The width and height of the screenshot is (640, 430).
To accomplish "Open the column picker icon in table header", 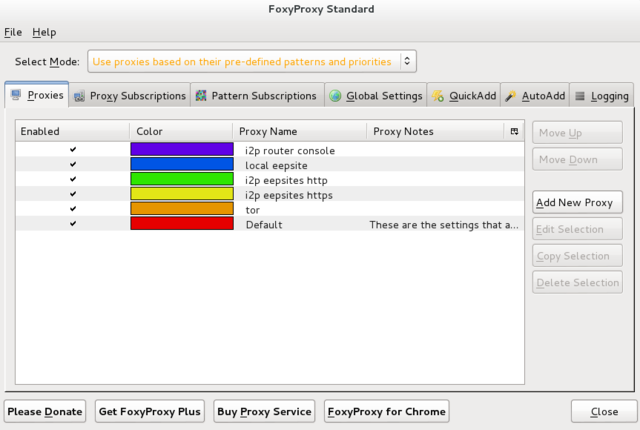I will point(514,131).
